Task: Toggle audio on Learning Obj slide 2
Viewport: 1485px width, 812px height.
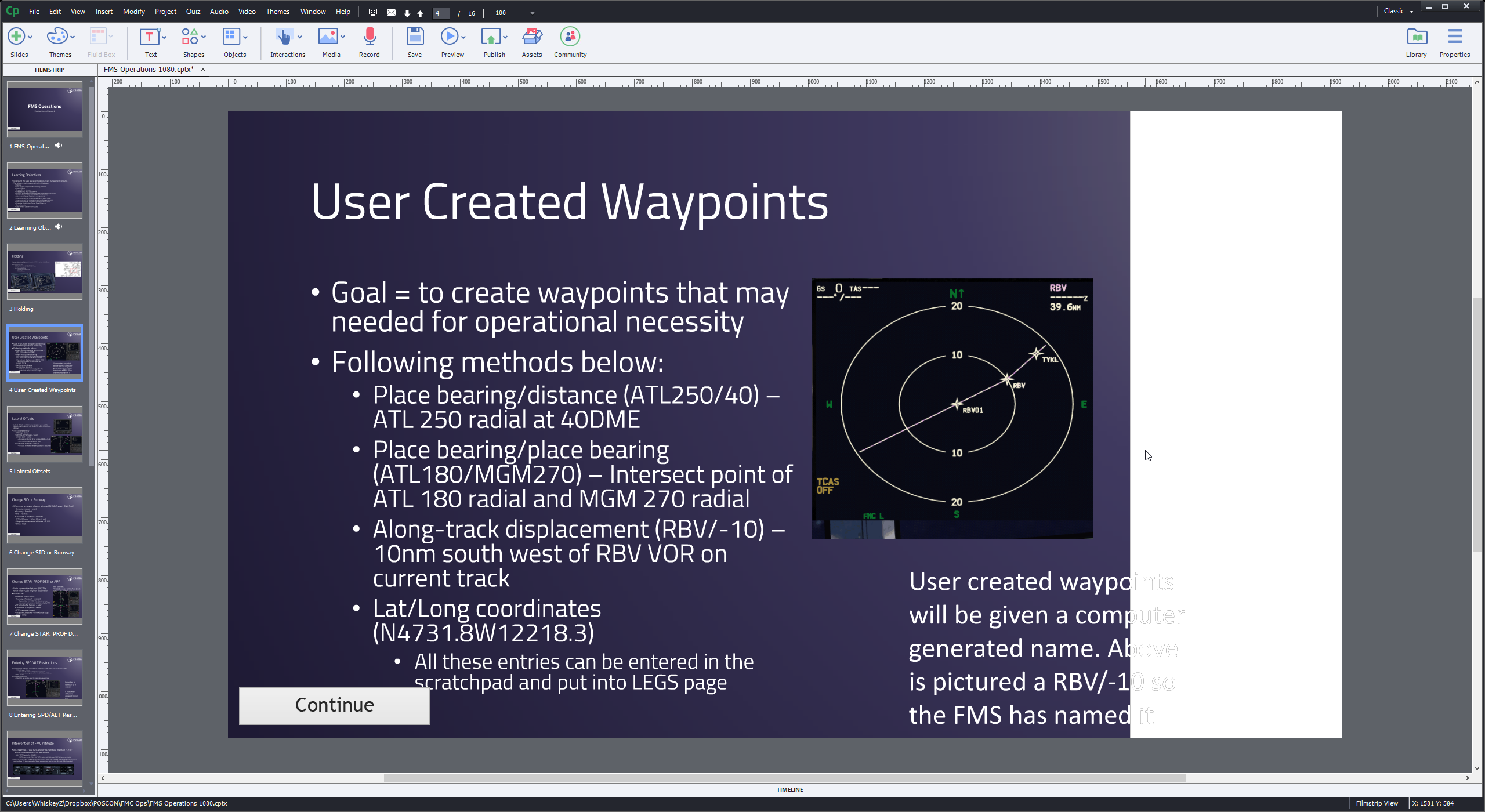Action: (58, 228)
